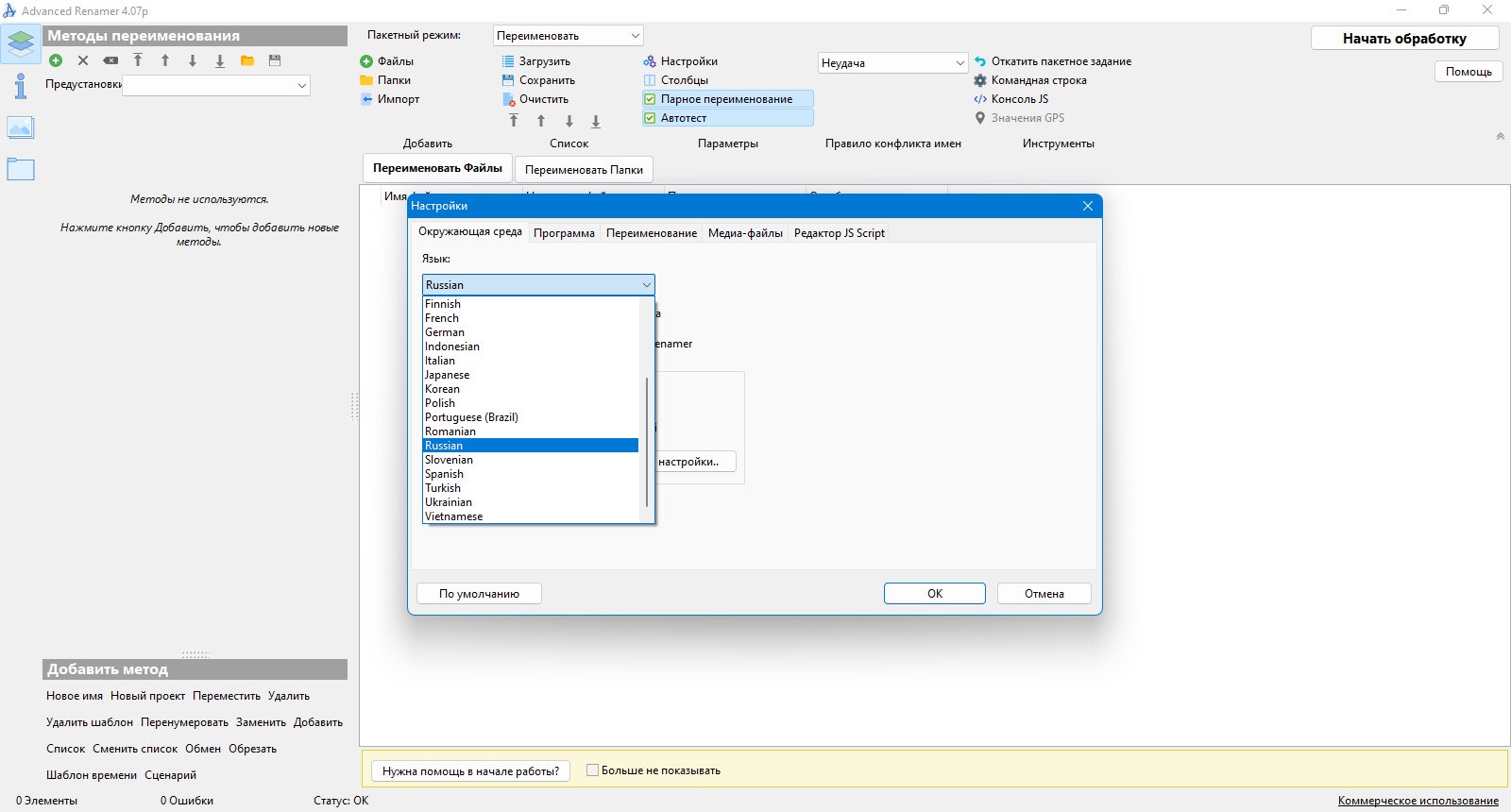Move list item up in Список group
The width and height of the screenshot is (1511, 812).
click(x=541, y=121)
